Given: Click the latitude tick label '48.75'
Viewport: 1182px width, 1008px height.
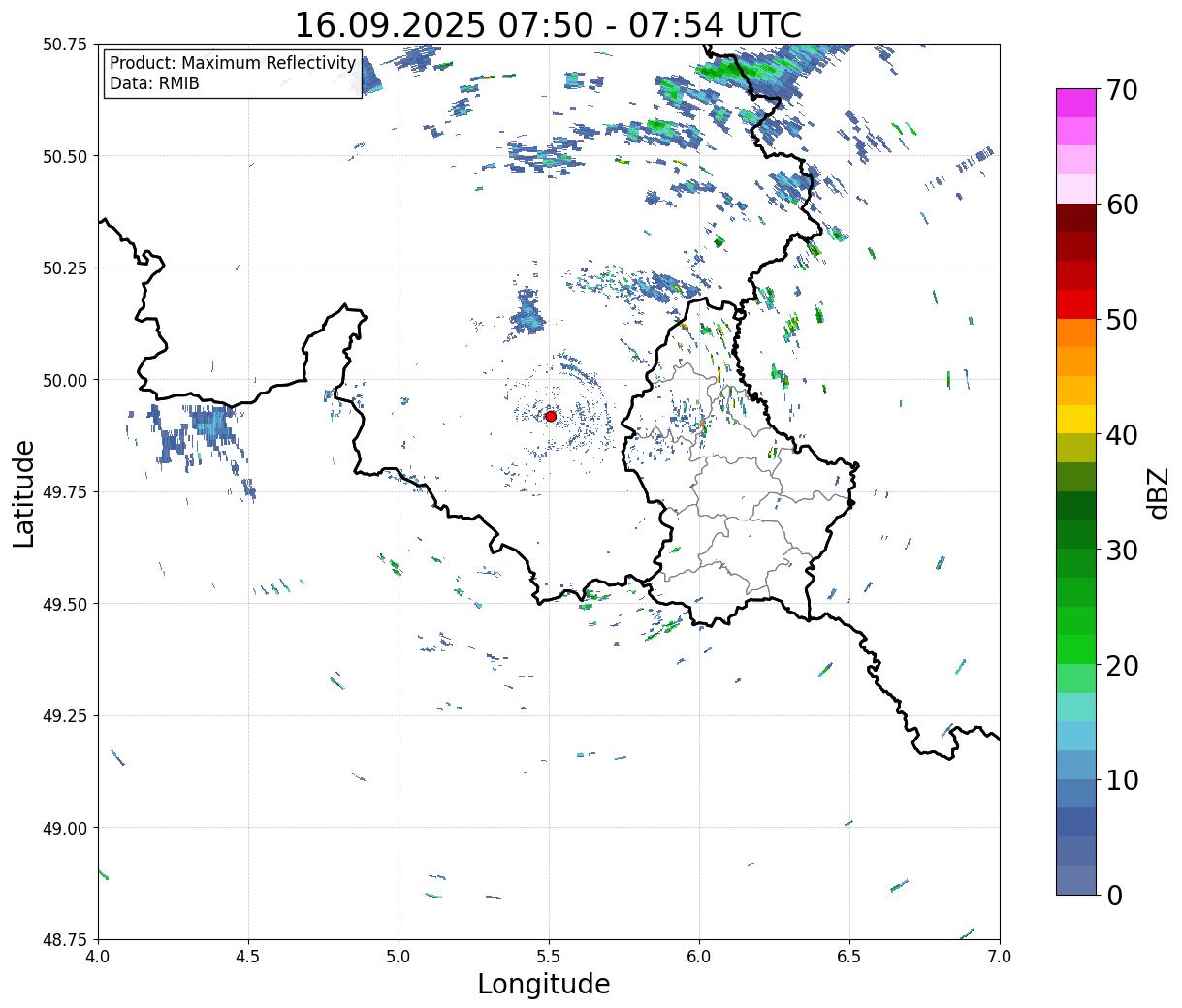Looking at the screenshot, I should click(x=65, y=940).
